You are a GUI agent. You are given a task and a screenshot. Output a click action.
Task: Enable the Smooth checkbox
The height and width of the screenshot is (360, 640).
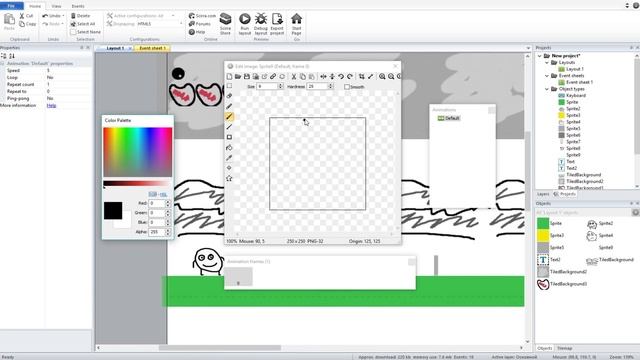pyautogui.click(x=347, y=87)
